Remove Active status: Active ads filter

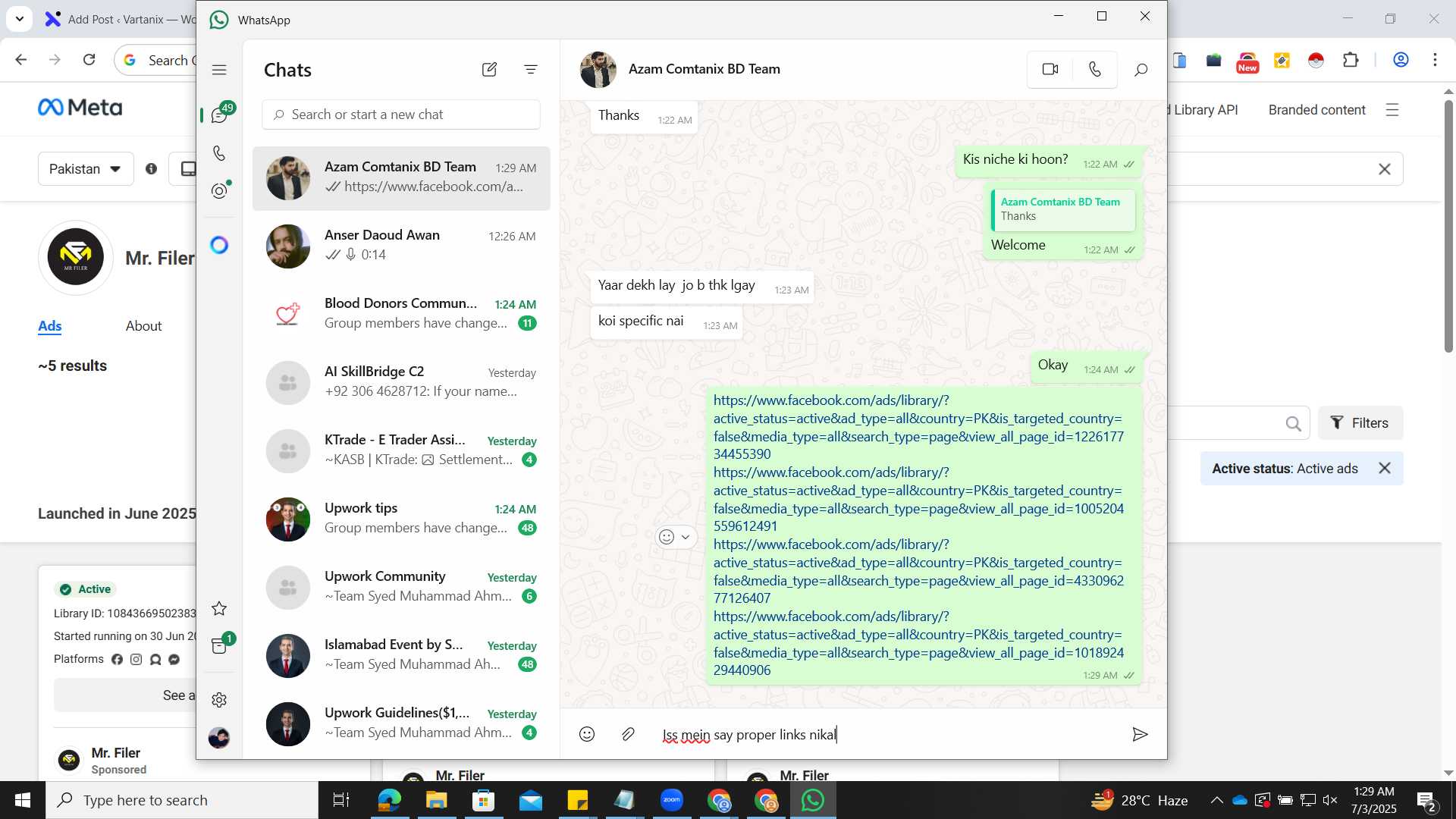(1385, 469)
